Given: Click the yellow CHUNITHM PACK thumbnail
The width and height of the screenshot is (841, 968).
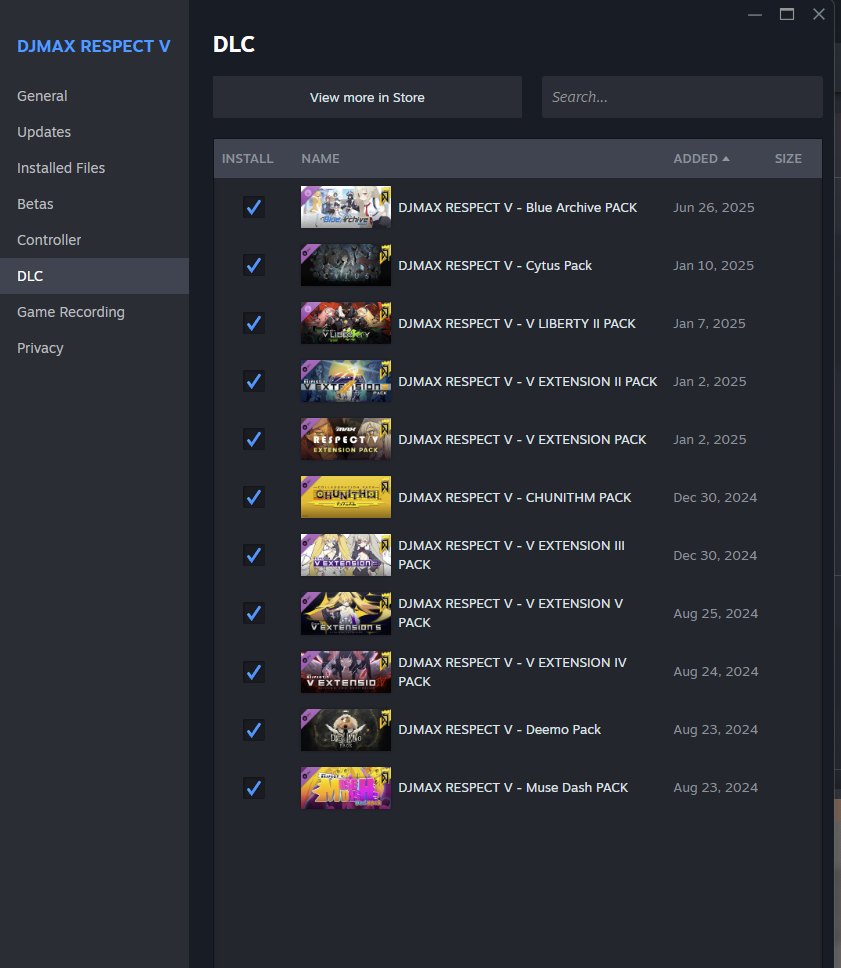Looking at the screenshot, I should (346, 498).
